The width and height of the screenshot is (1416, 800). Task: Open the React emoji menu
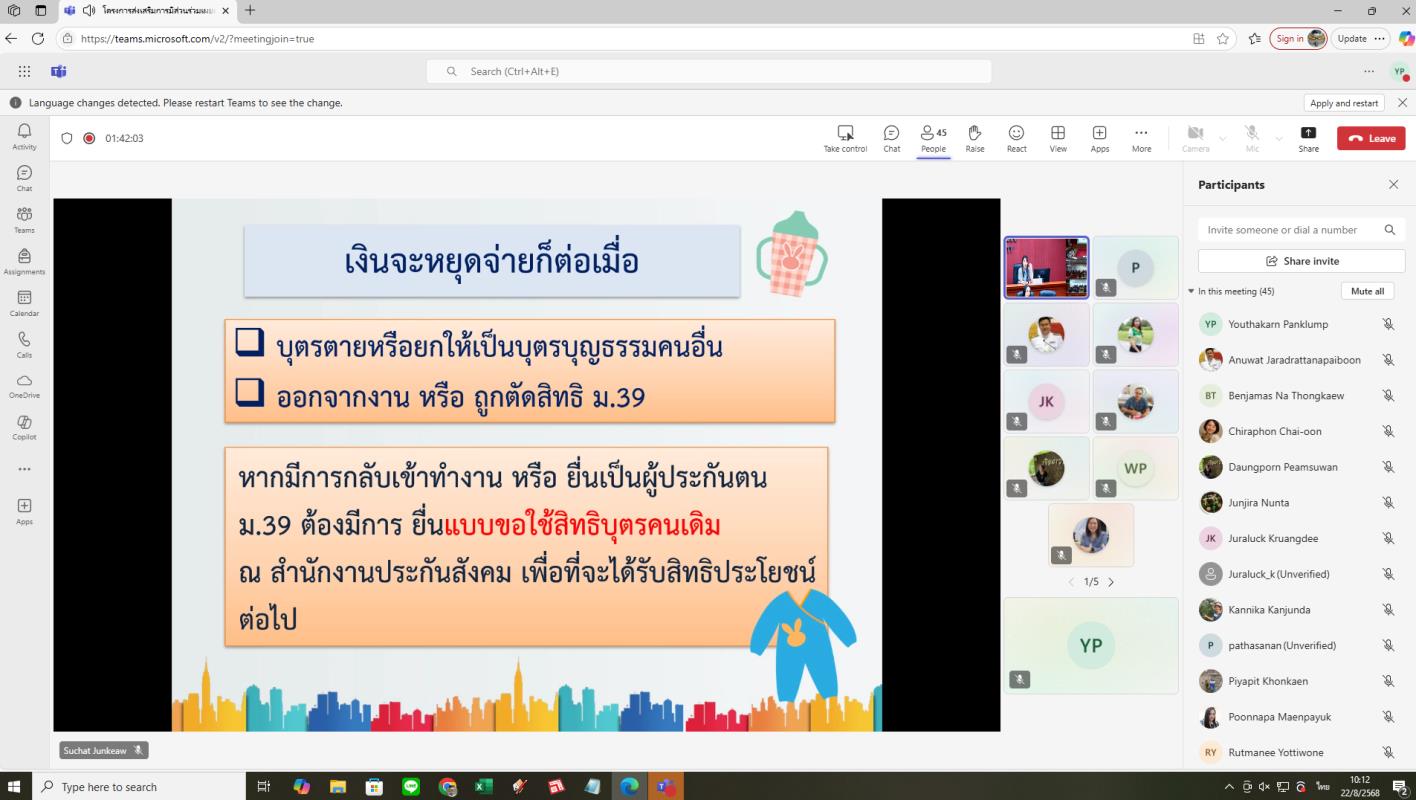pyautogui.click(x=1016, y=138)
